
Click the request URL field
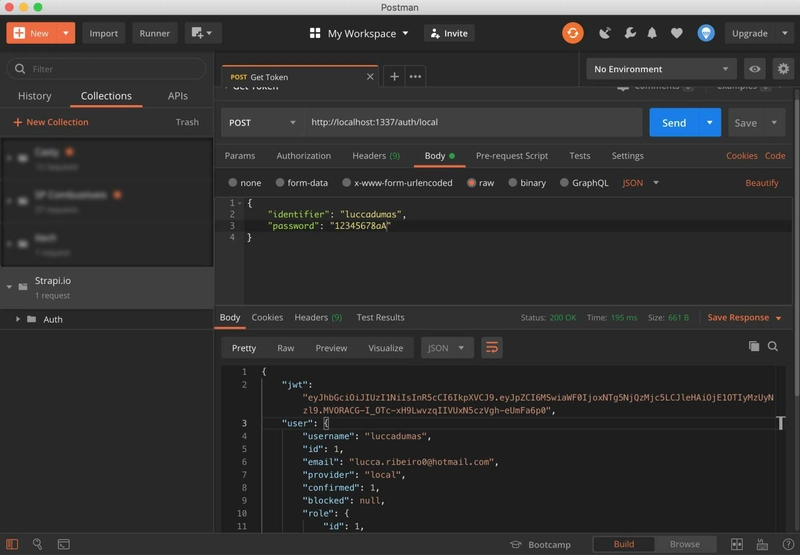click(x=473, y=122)
